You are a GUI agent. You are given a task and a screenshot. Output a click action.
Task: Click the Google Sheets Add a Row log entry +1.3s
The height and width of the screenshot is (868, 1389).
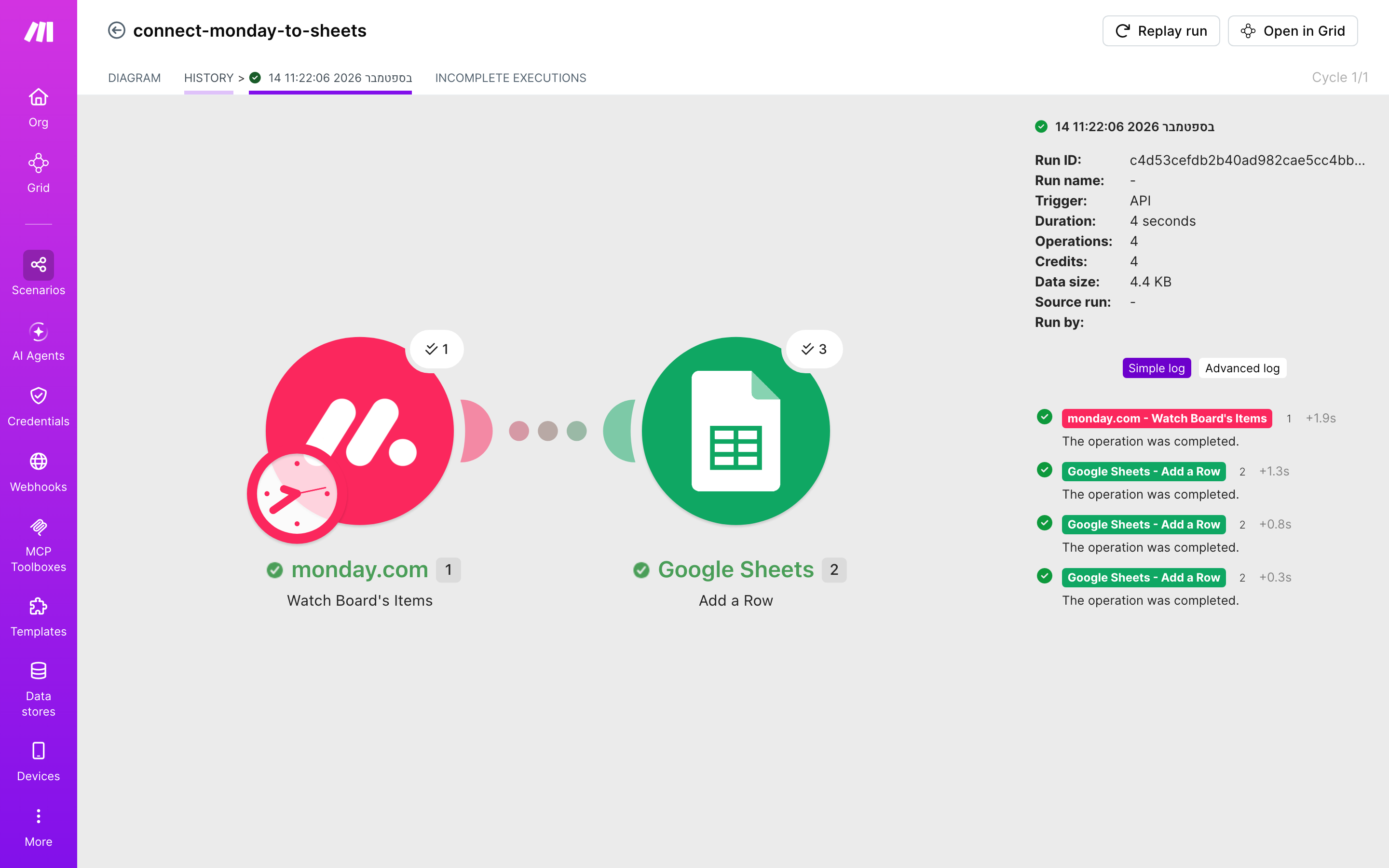[1144, 471]
